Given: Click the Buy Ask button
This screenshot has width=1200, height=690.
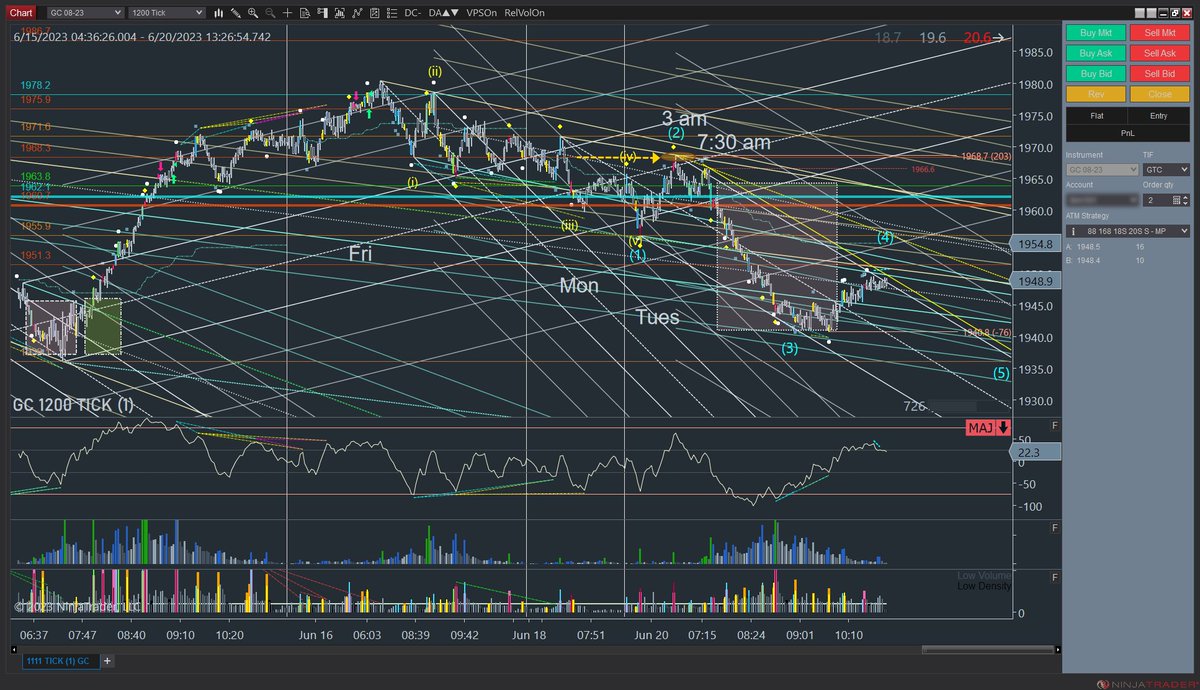Looking at the screenshot, I should click(x=1095, y=53).
